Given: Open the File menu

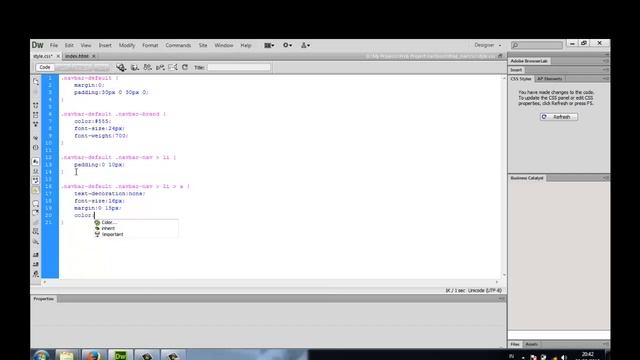Looking at the screenshot, I should click(54, 45).
